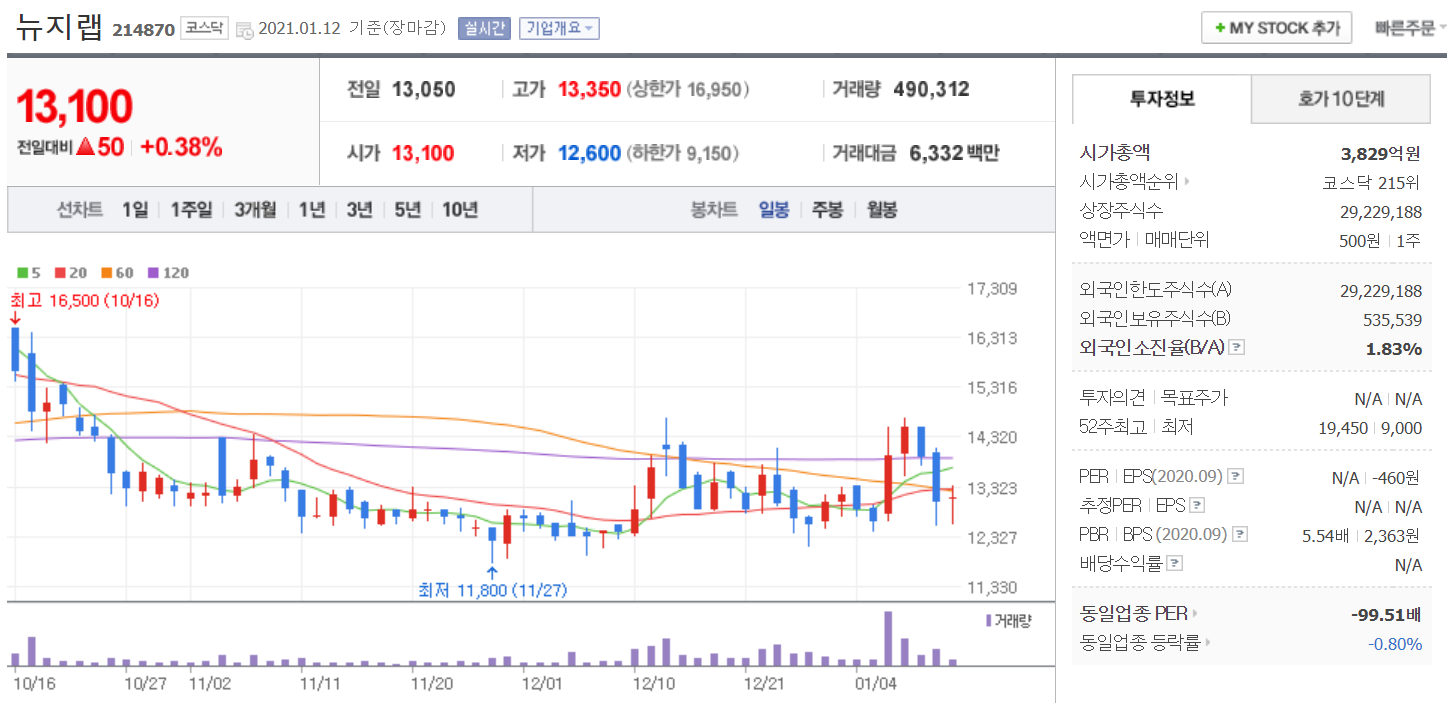Image resolution: width=1449 pixels, height=703 pixels.
Task: Click arrow icon beside 동일업종 등락률
Action: (x=1208, y=643)
